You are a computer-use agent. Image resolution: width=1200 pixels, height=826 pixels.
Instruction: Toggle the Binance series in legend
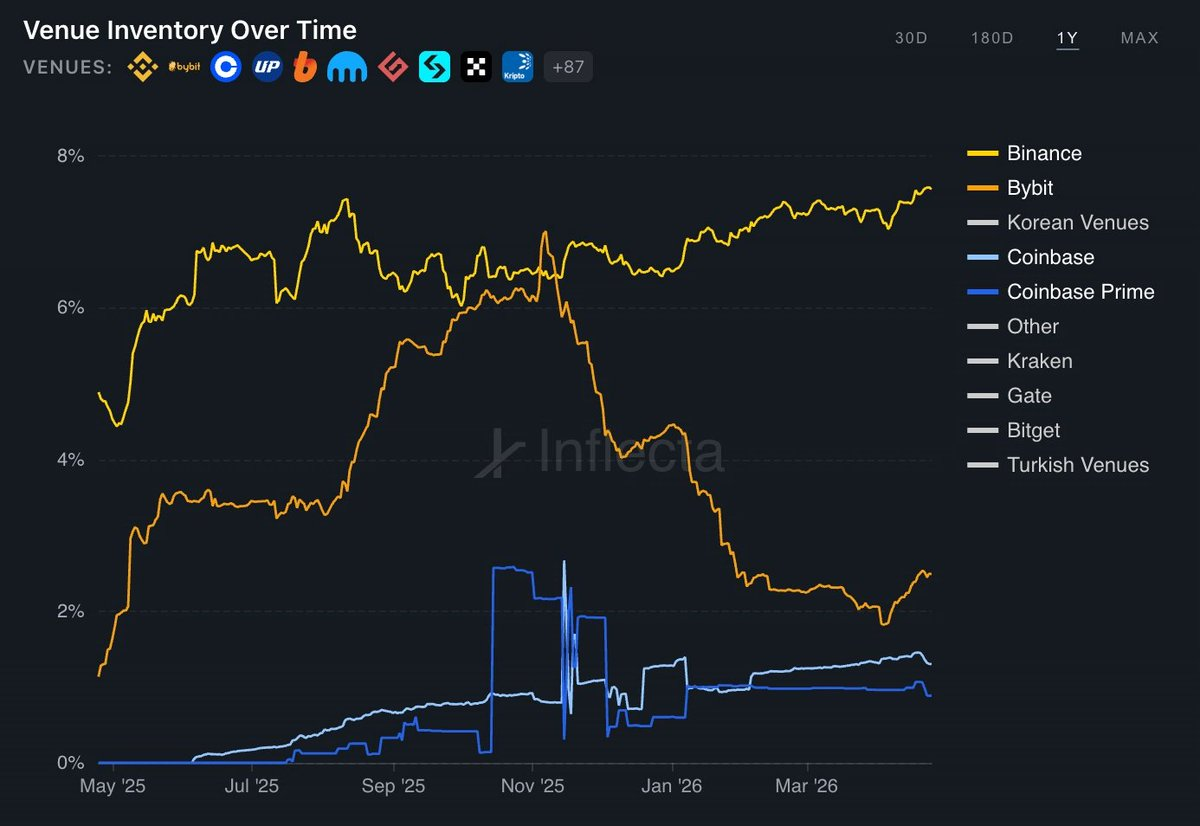pyautogui.click(x=1044, y=153)
